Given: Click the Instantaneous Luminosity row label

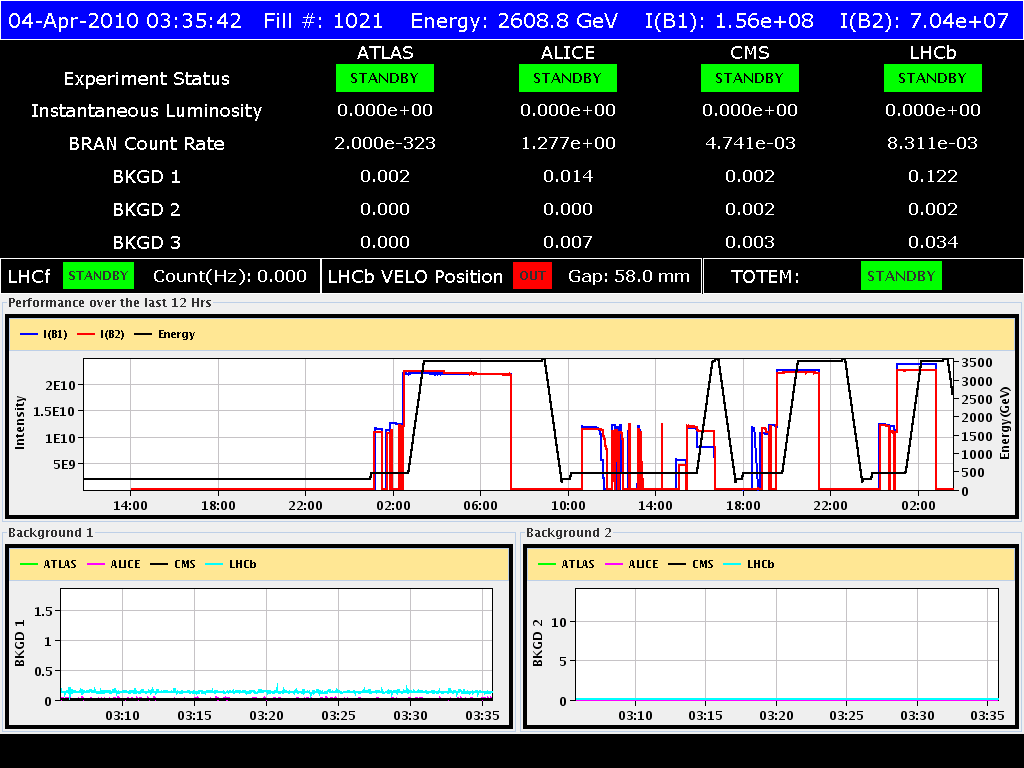Looking at the screenshot, I should pyautogui.click(x=147, y=111).
